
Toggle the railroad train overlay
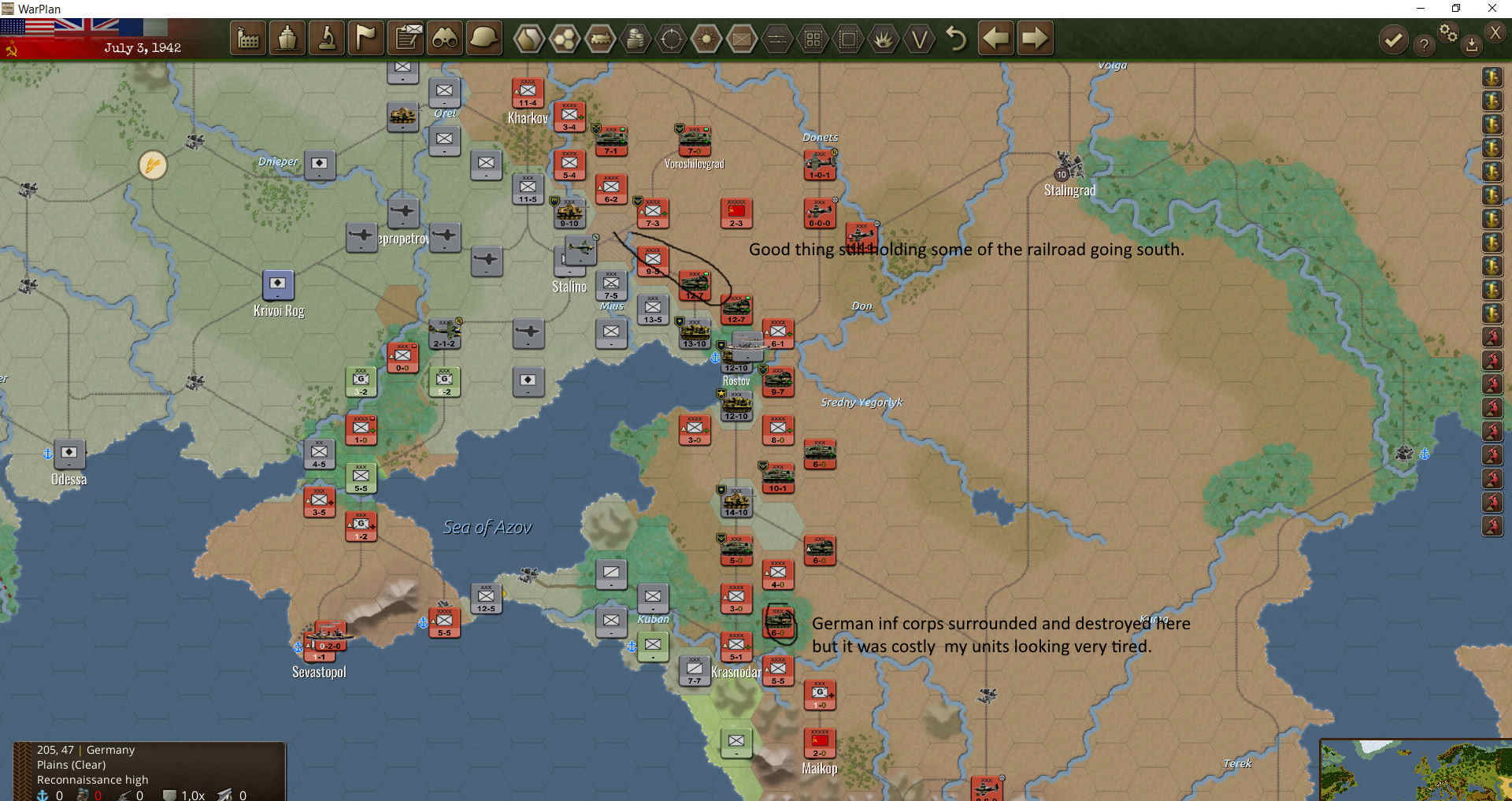[x=600, y=39]
